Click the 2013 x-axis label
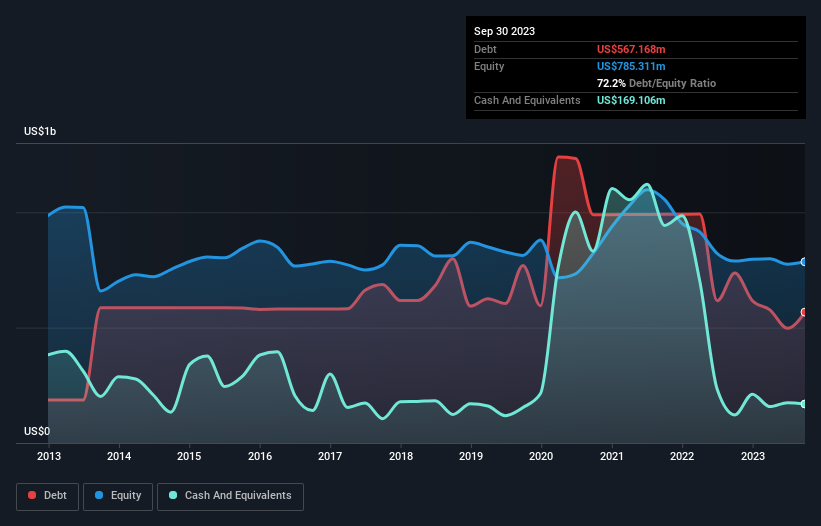 tap(49, 456)
